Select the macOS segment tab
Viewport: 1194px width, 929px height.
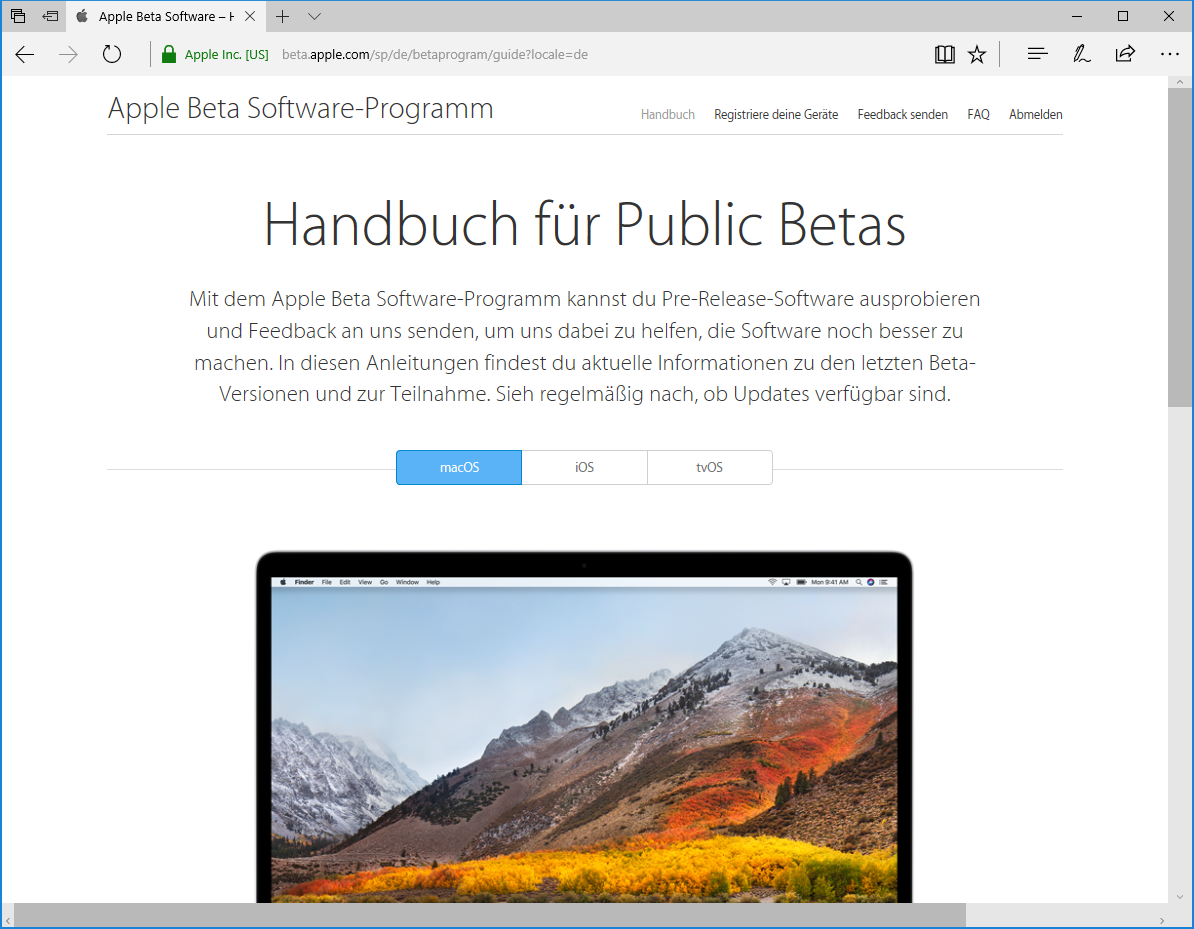coord(459,467)
